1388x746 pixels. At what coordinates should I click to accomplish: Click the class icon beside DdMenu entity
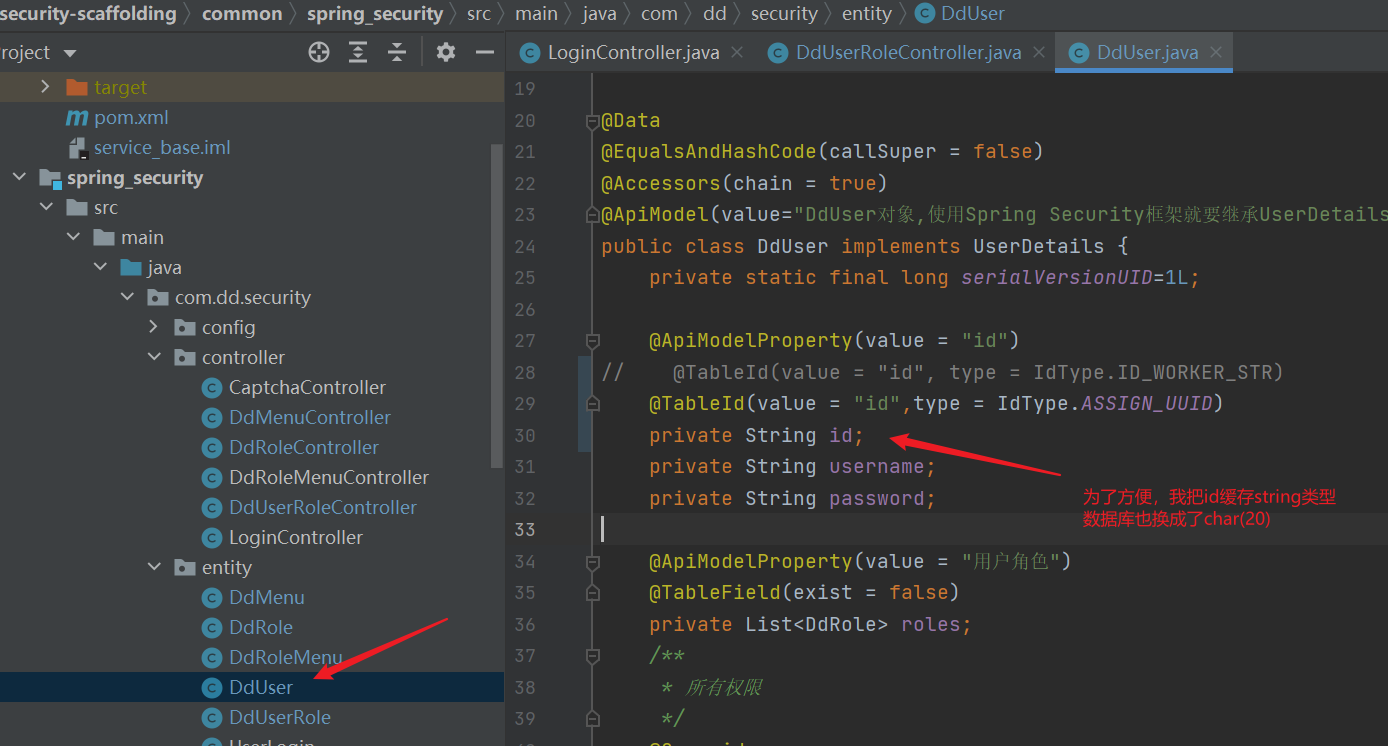click(x=210, y=597)
